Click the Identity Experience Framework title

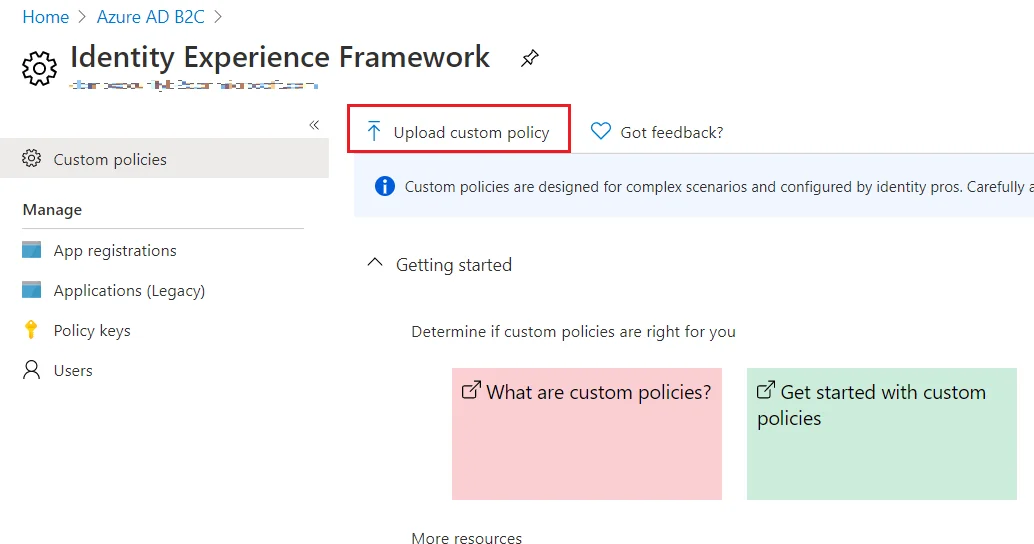coord(280,57)
